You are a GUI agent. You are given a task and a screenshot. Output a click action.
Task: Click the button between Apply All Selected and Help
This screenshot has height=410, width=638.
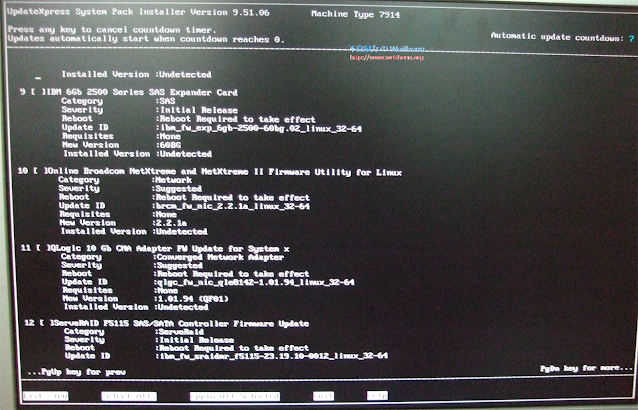pos(323,396)
